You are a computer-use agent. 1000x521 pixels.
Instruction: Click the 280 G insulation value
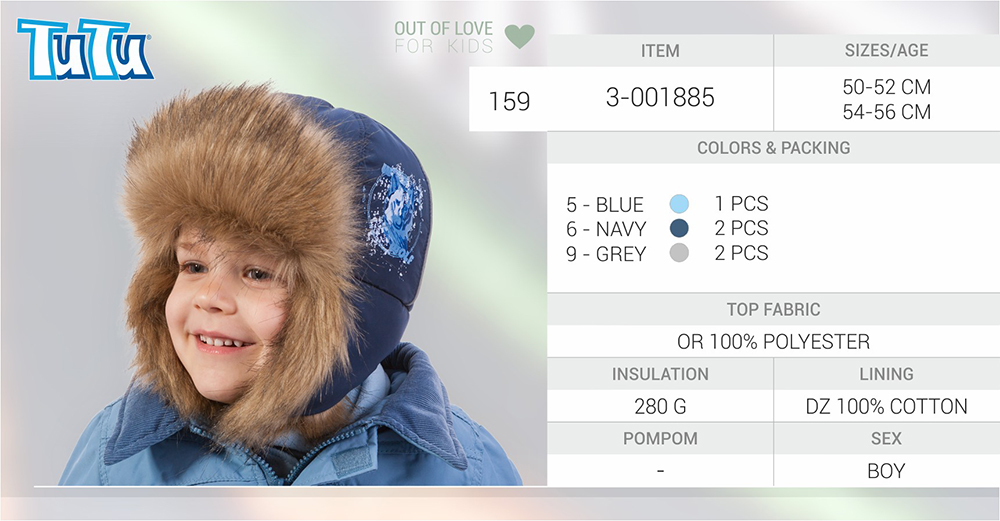pos(660,406)
